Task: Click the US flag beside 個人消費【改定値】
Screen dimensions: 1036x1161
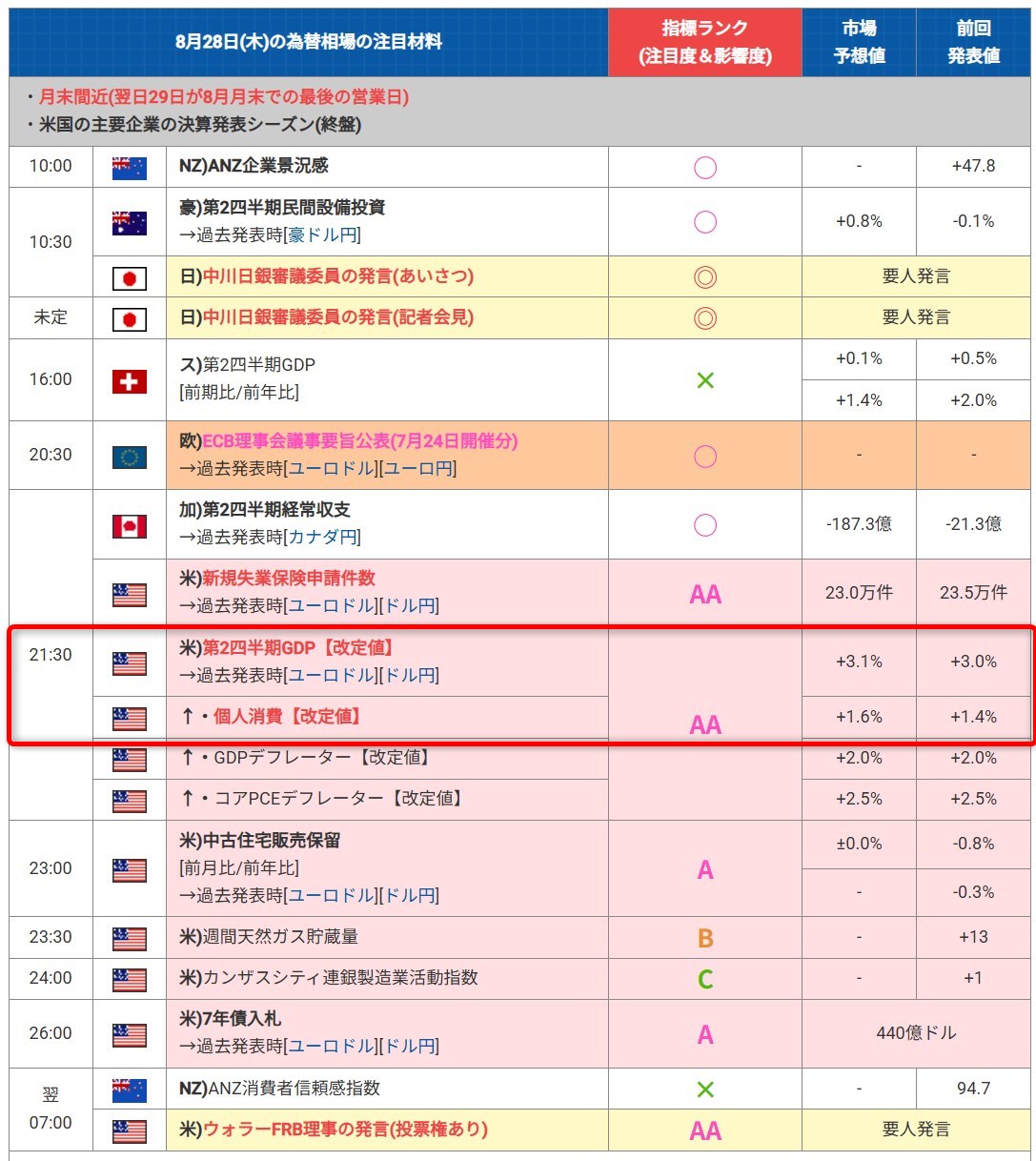Action: click(130, 718)
